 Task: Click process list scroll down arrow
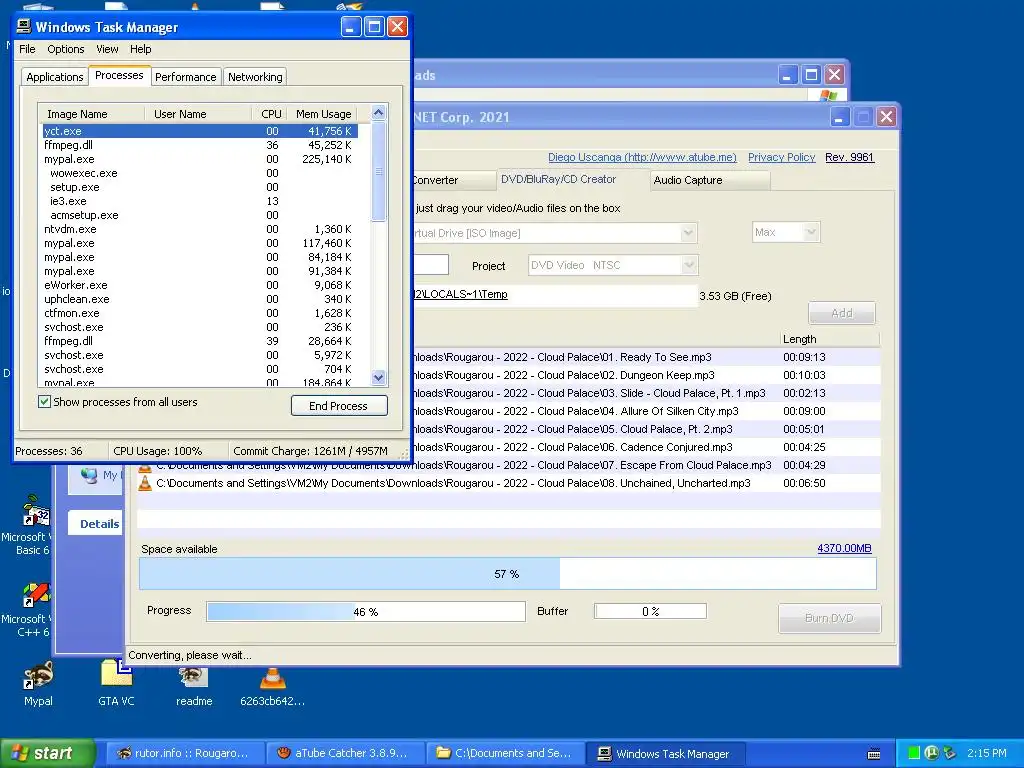tap(378, 377)
